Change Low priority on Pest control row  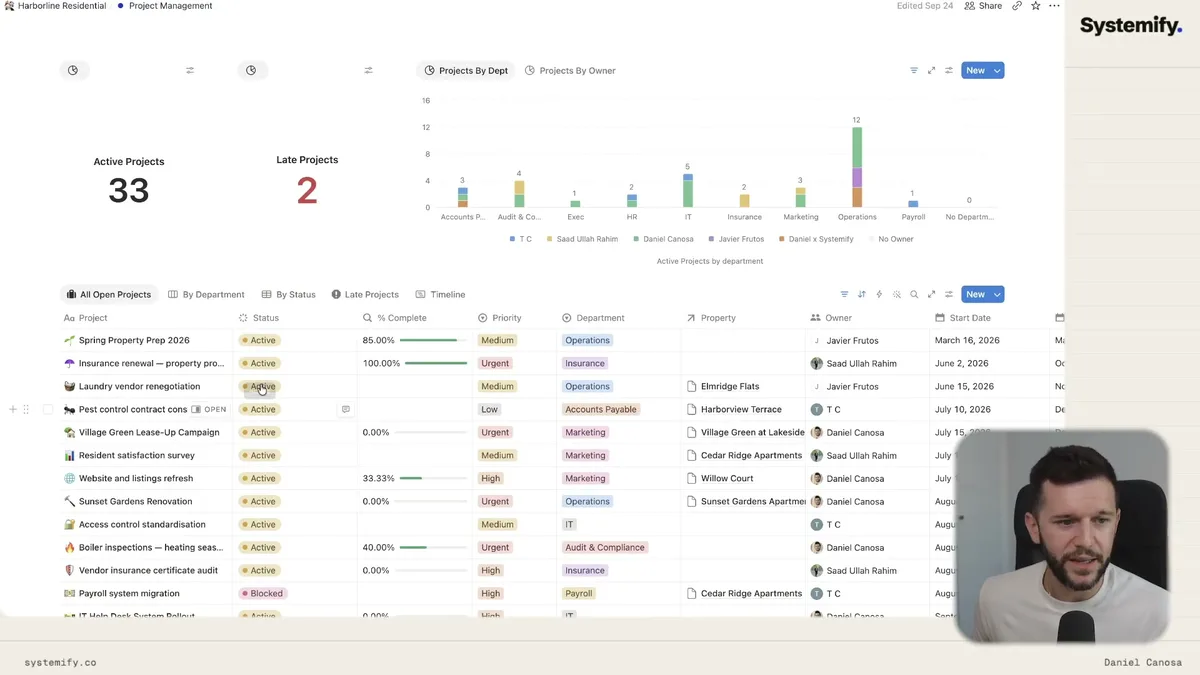(489, 409)
